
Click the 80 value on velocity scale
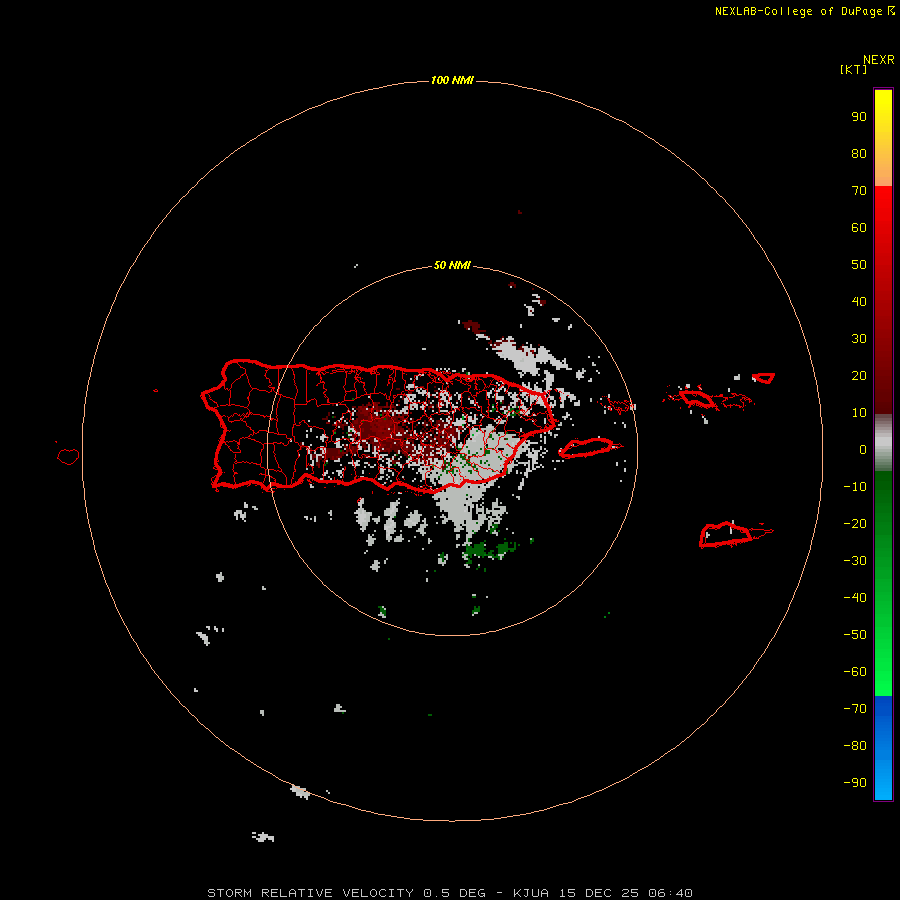coord(859,154)
